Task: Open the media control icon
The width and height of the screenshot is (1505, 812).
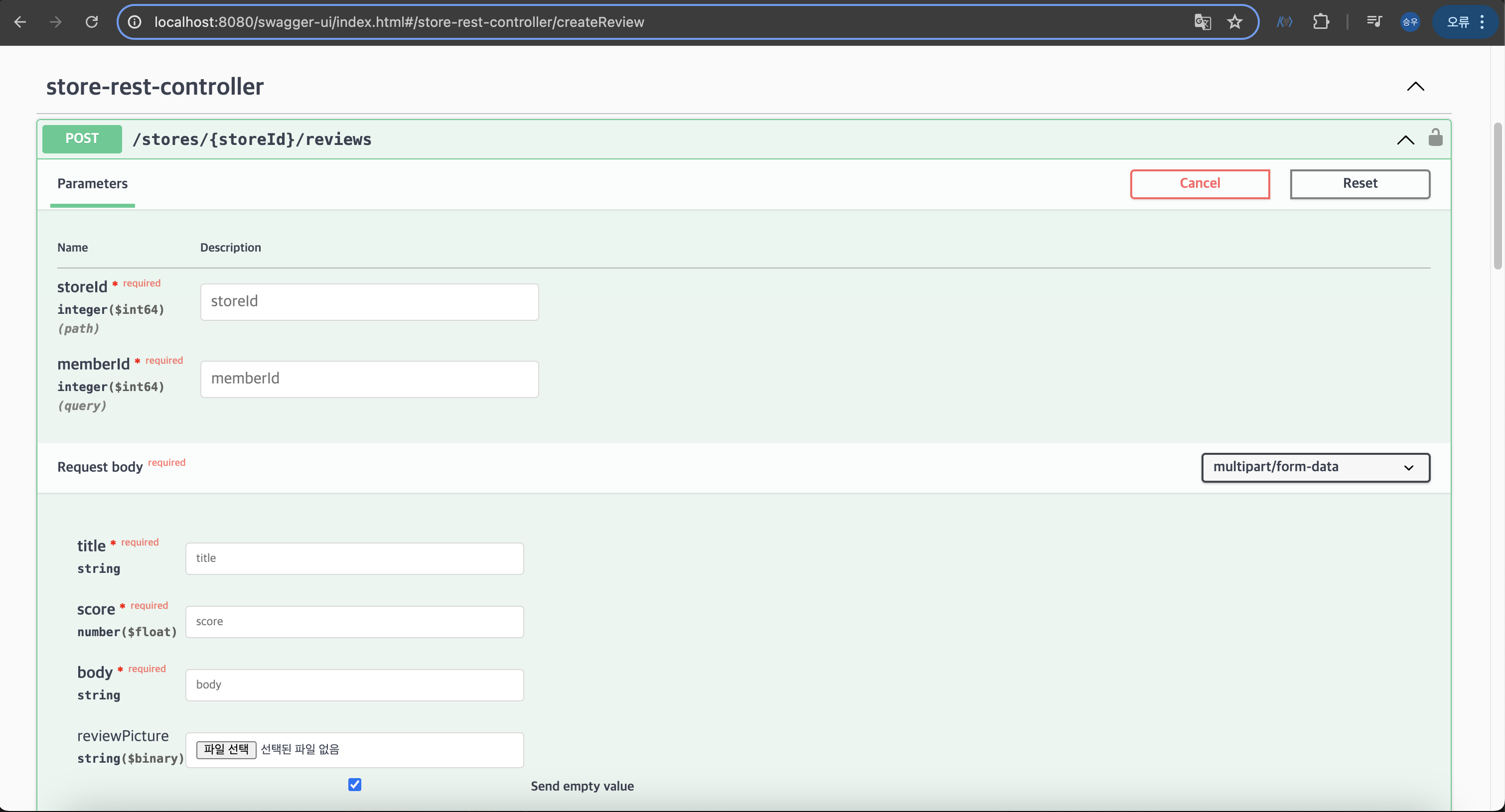Action: (x=1374, y=22)
